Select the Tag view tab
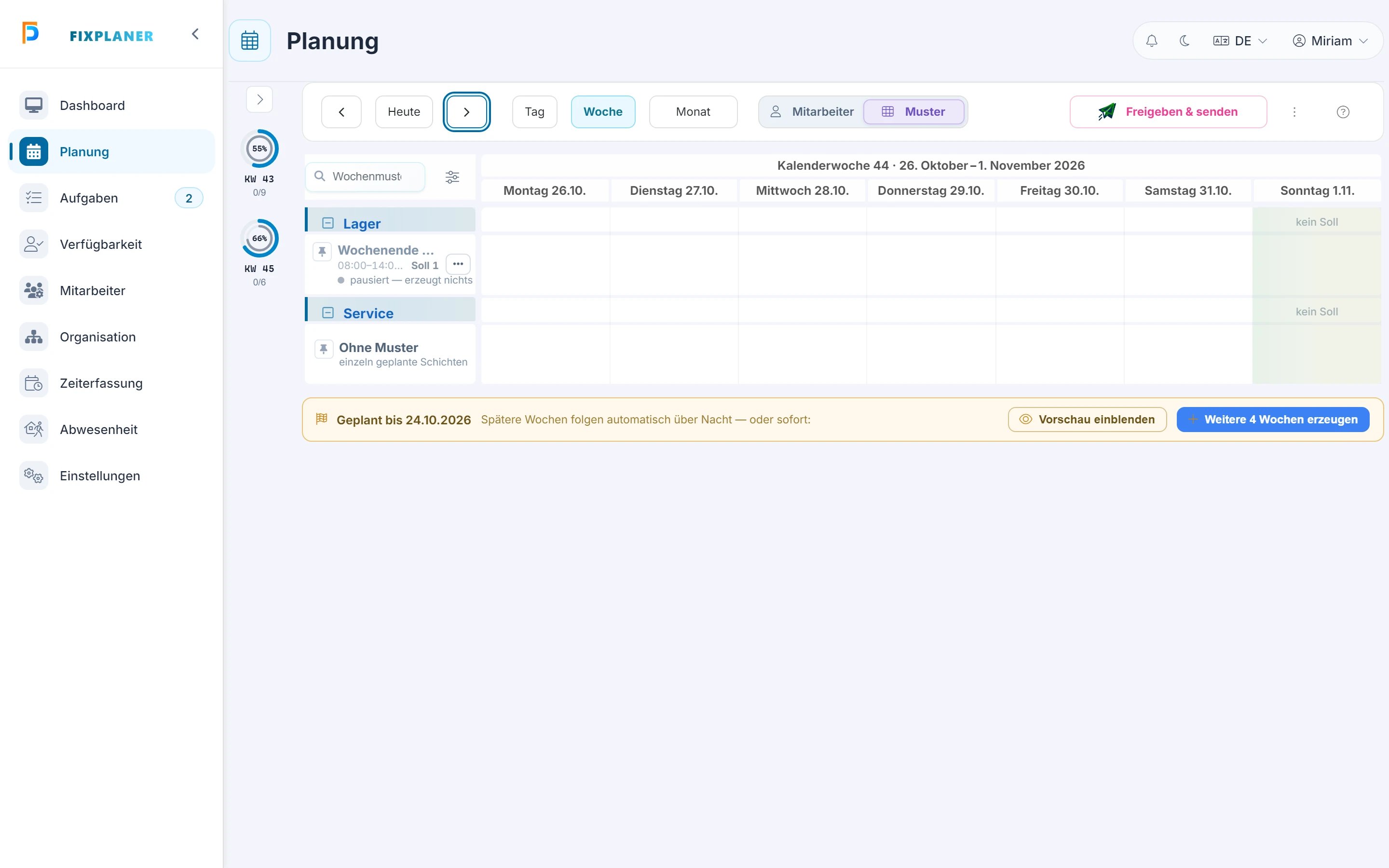The image size is (1389, 868). (x=534, y=112)
